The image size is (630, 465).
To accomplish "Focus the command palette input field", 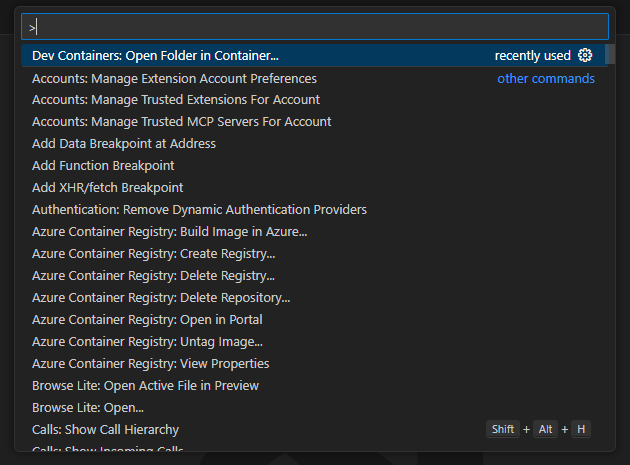I will coord(315,27).
